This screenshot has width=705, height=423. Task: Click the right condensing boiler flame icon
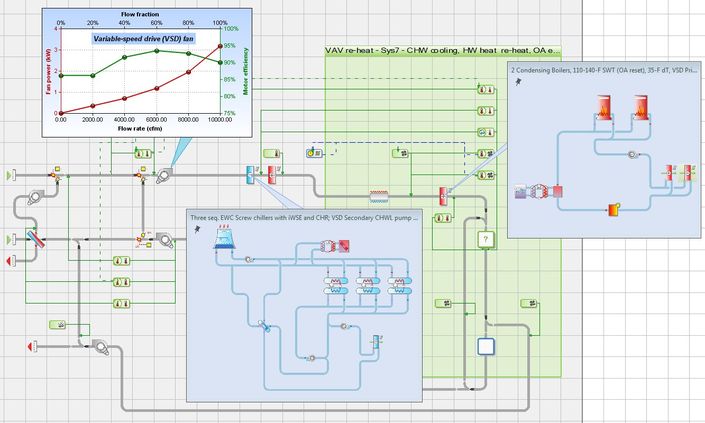[x=641, y=107]
